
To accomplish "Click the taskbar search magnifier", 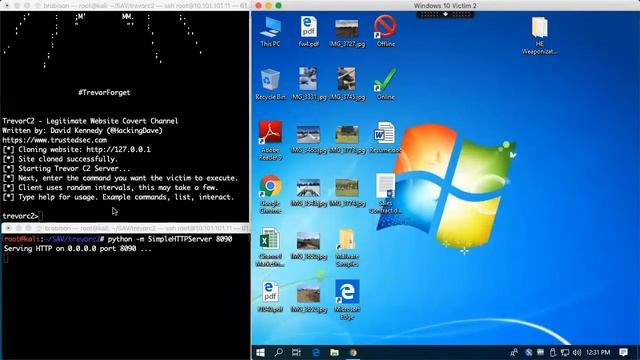I will coord(278,352).
